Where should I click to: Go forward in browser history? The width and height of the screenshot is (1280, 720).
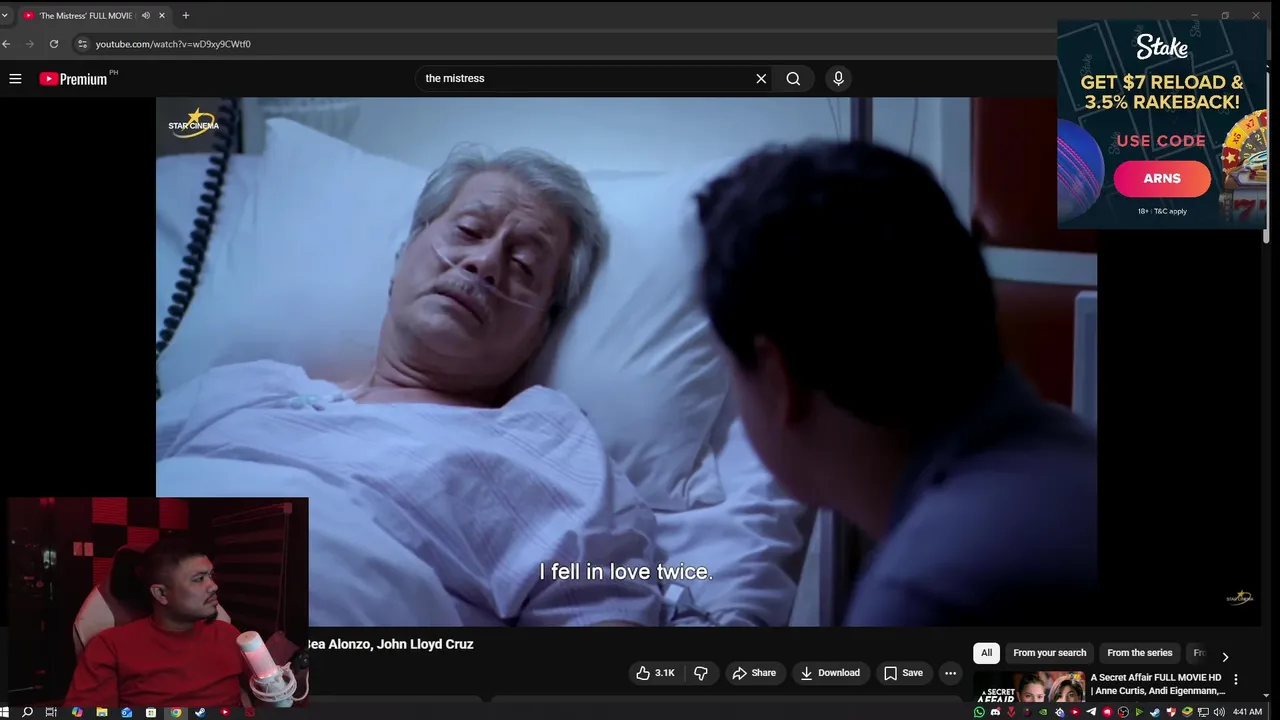[30, 44]
